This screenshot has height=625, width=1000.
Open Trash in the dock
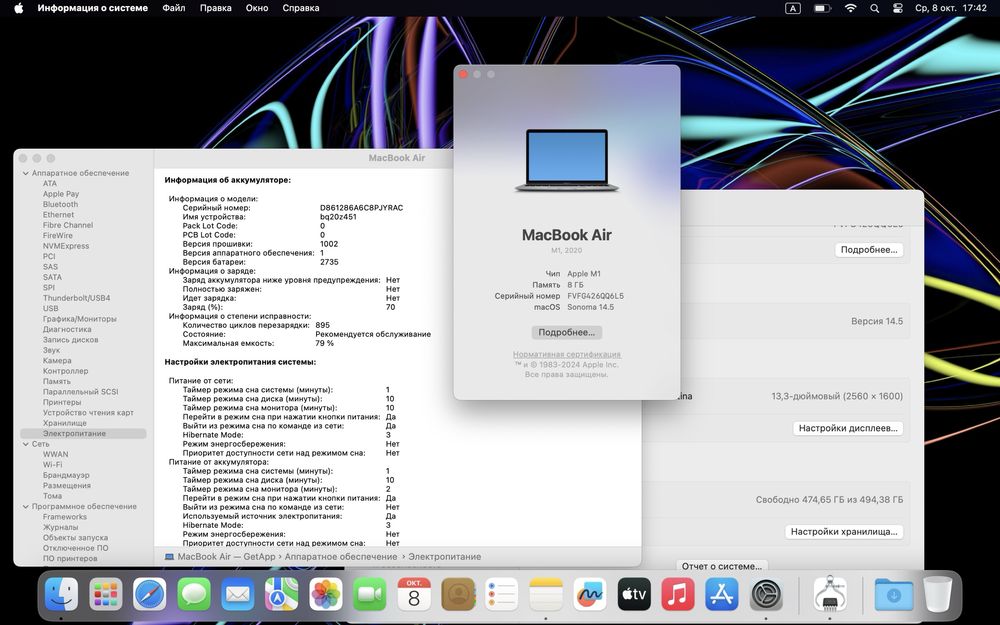(937, 595)
